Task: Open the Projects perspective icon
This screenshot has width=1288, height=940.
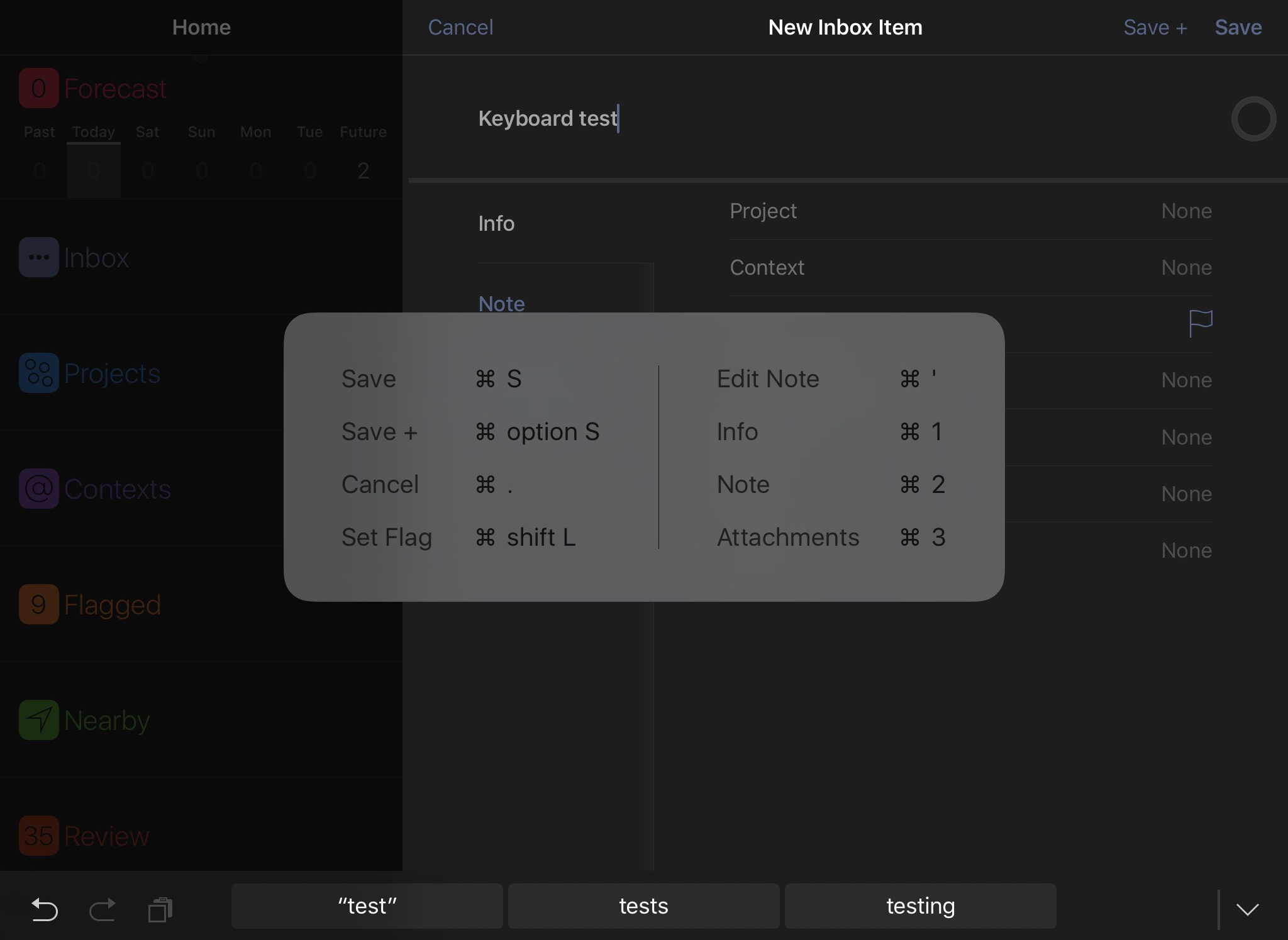Action: click(38, 373)
